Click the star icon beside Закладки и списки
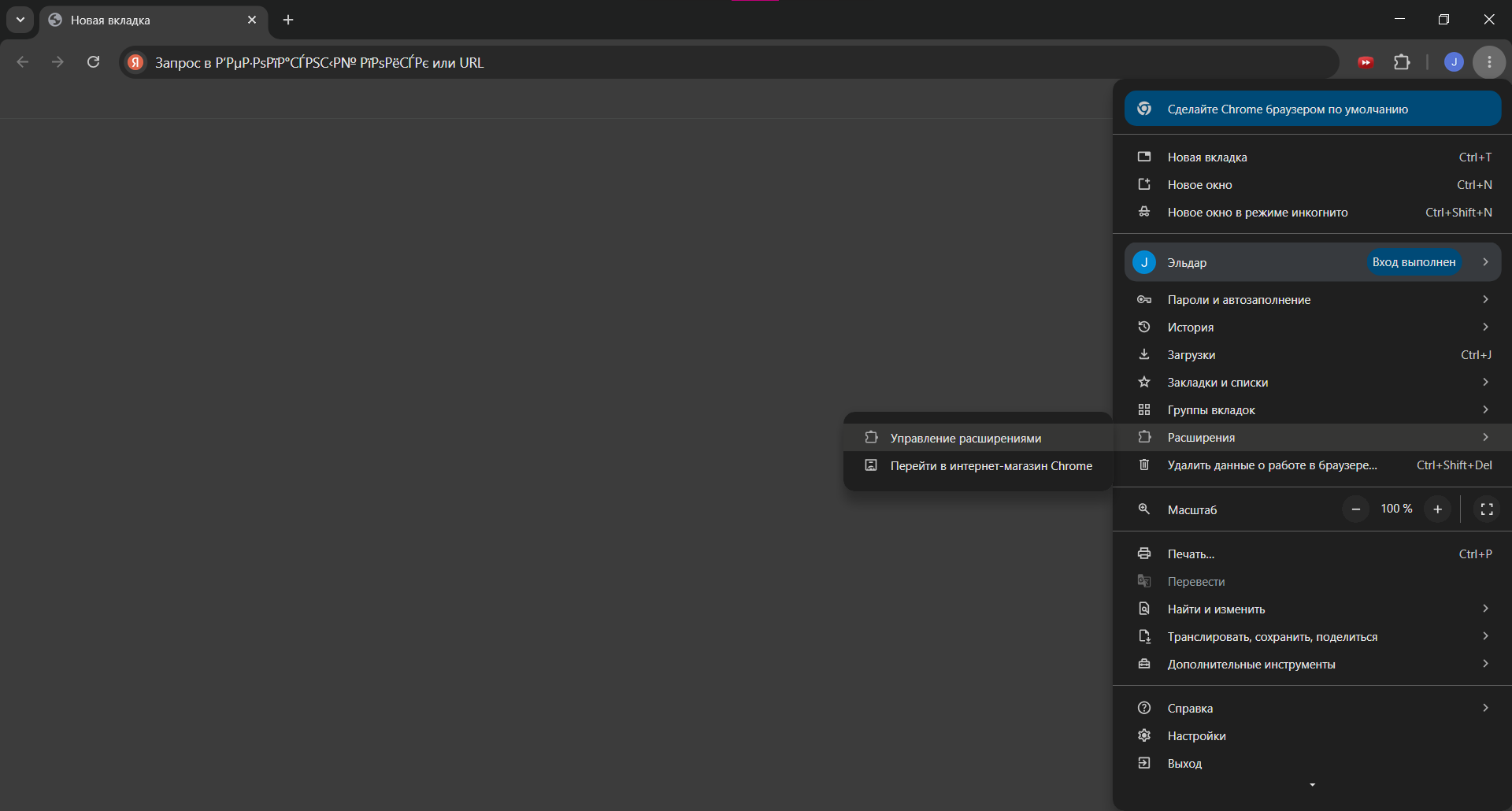1512x811 pixels. (1144, 382)
